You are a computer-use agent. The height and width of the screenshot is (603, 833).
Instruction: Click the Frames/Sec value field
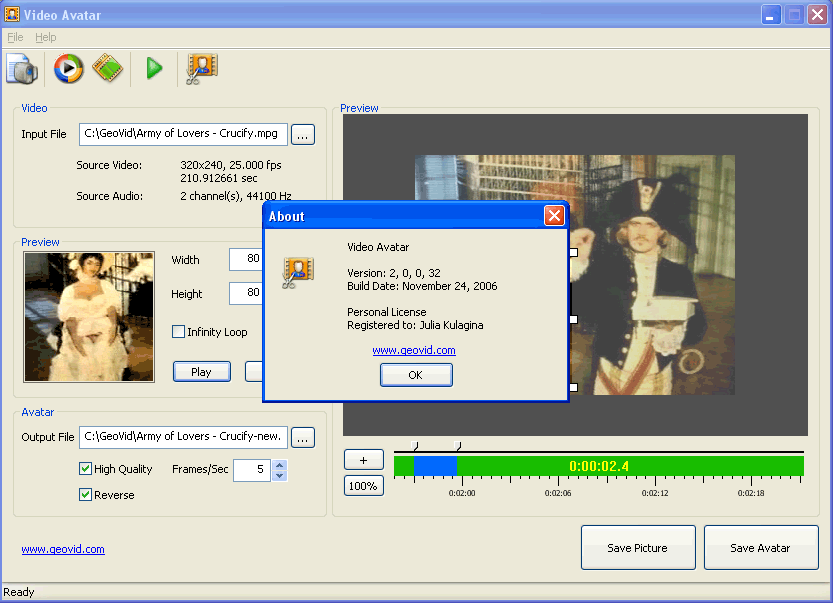pyautogui.click(x=252, y=470)
